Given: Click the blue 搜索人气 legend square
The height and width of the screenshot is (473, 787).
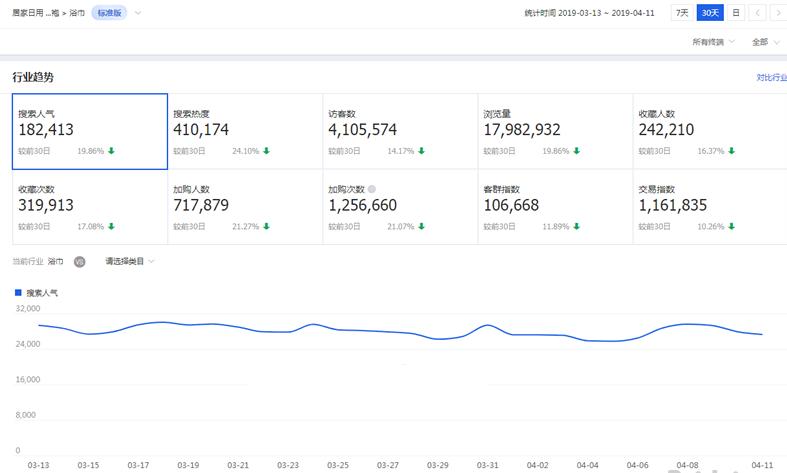Looking at the screenshot, I should (x=18, y=293).
